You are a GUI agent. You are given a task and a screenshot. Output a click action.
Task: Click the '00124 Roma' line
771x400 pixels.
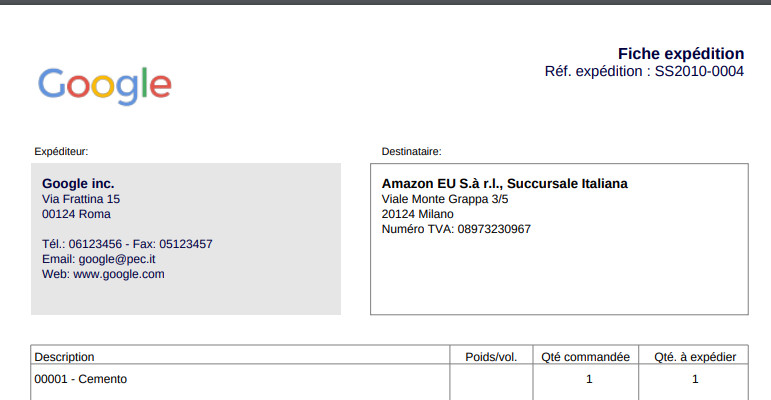point(76,214)
